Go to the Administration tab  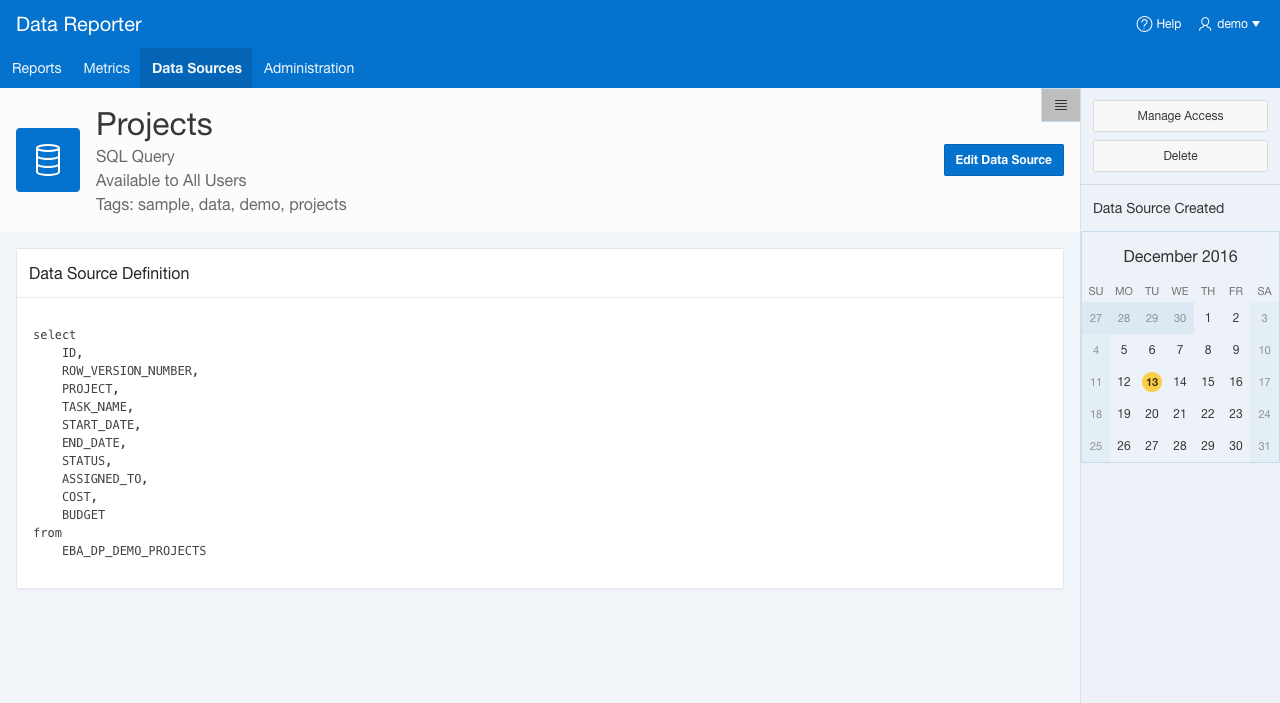[309, 68]
